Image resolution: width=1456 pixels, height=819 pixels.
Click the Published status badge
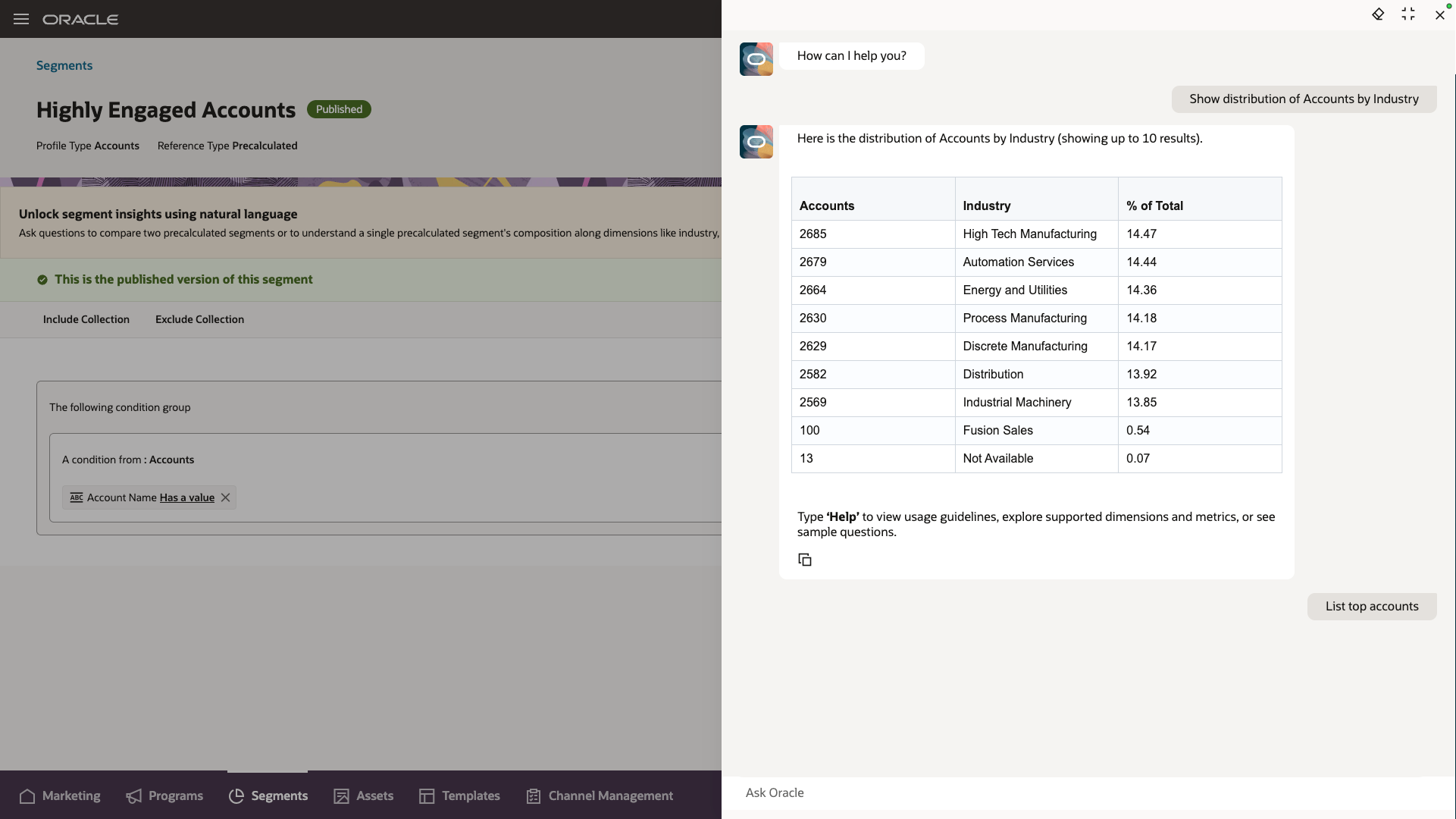pyautogui.click(x=339, y=109)
